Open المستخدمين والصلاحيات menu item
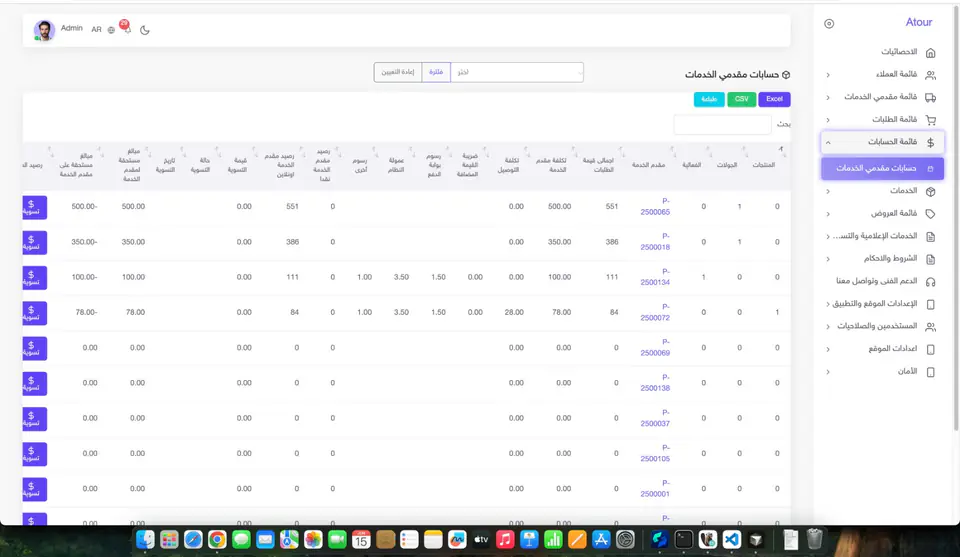Viewport: 960px width, 557px height. [x=882, y=326]
